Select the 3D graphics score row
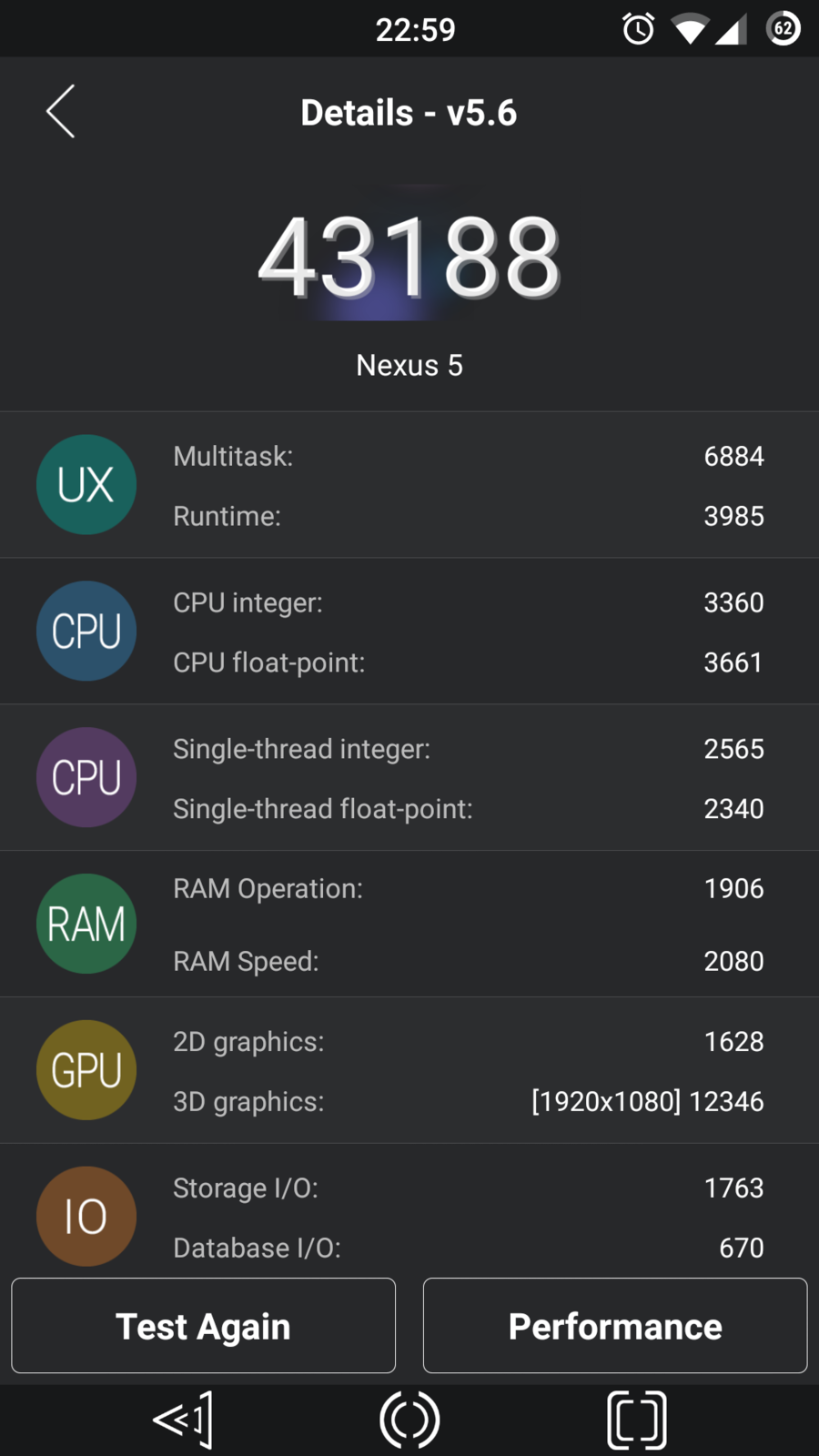 tap(469, 1101)
